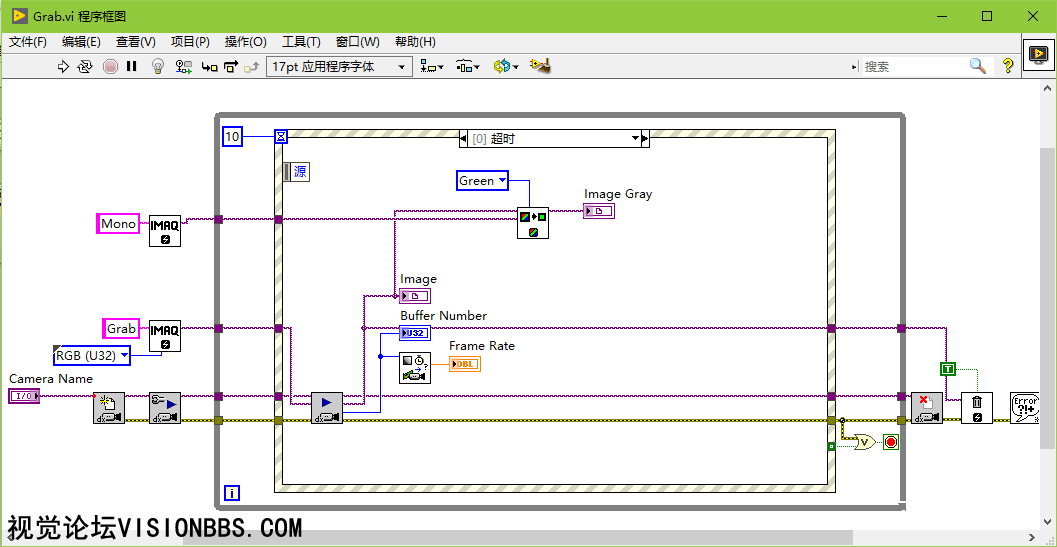This screenshot has height=547, width=1057.
Task: Open the 17pt application font dropdown
Action: (x=339, y=66)
